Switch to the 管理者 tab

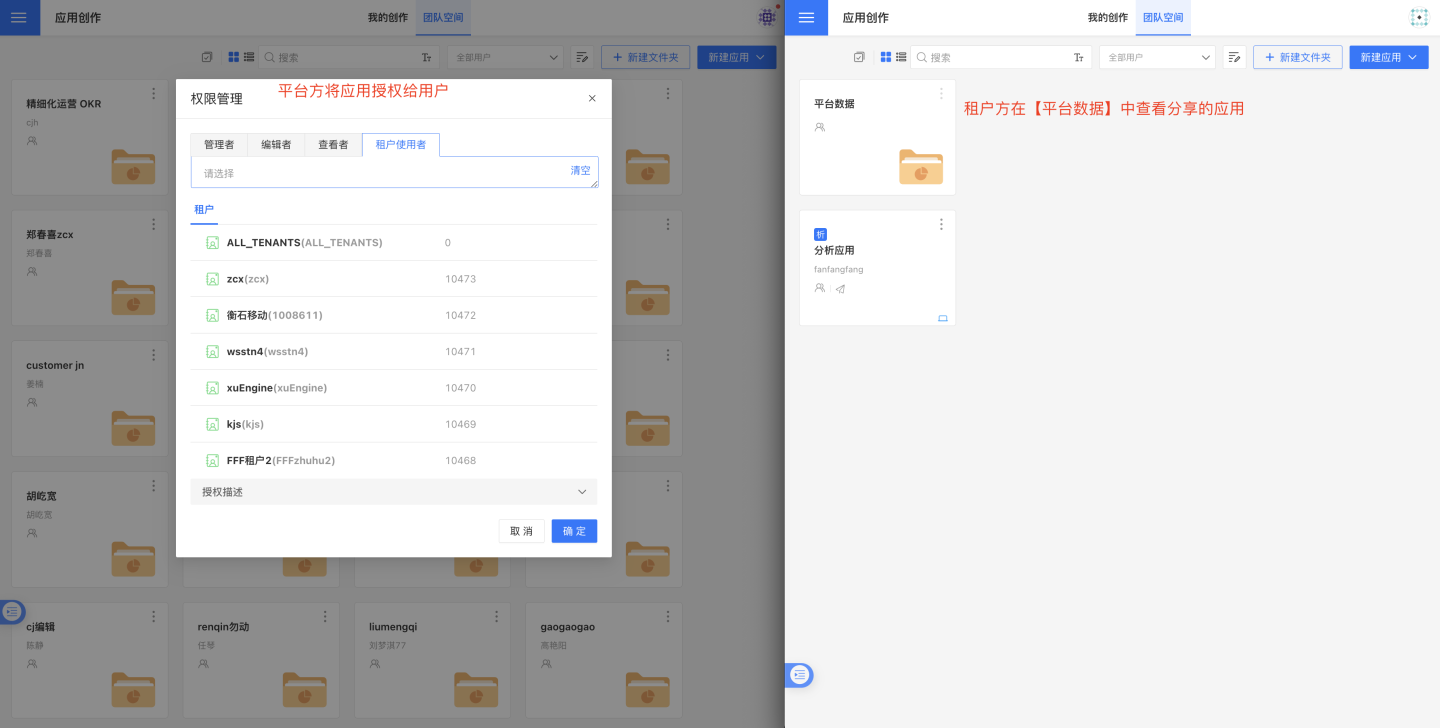pyautogui.click(x=219, y=145)
